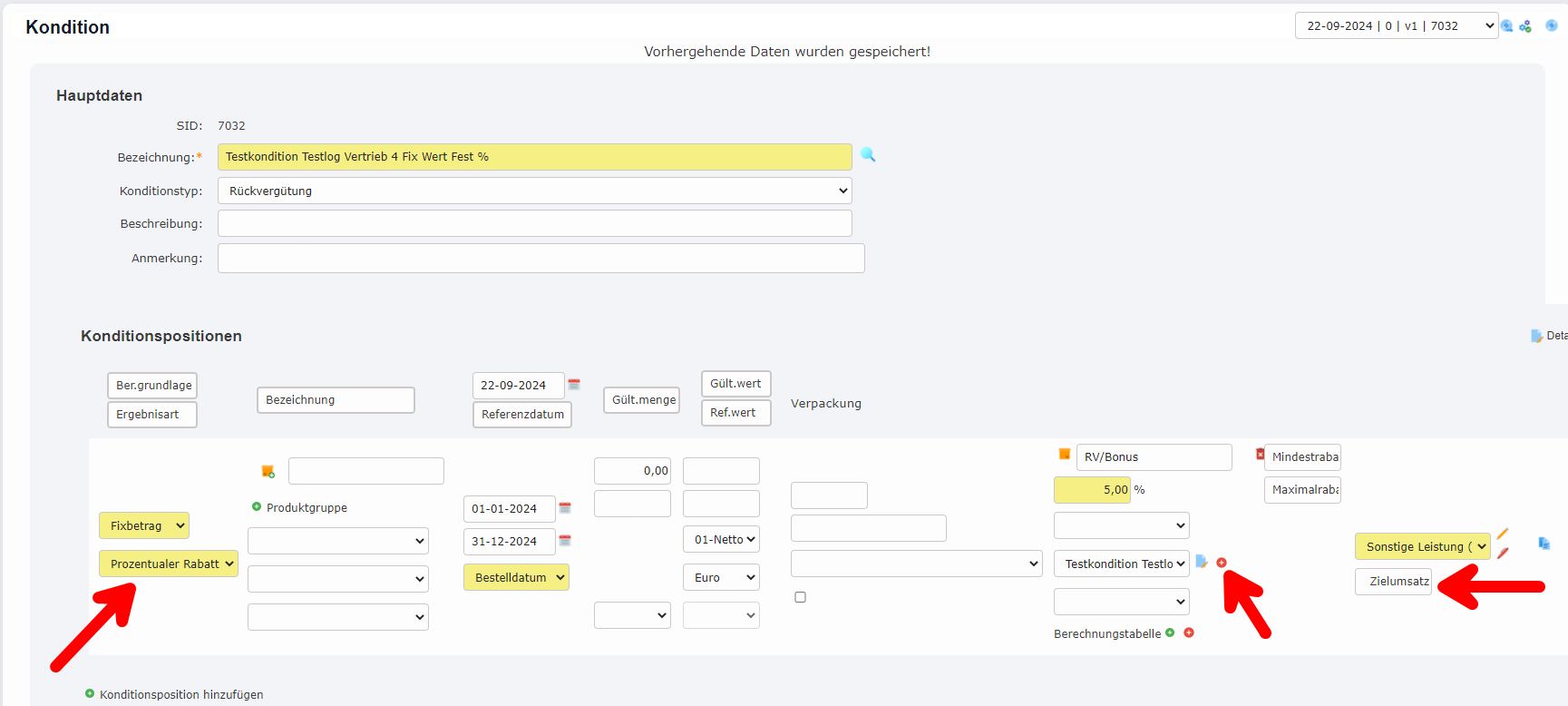Click the 22-09-2024 reference date field
Viewport: 1568px width, 706px height.
pyautogui.click(x=519, y=386)
